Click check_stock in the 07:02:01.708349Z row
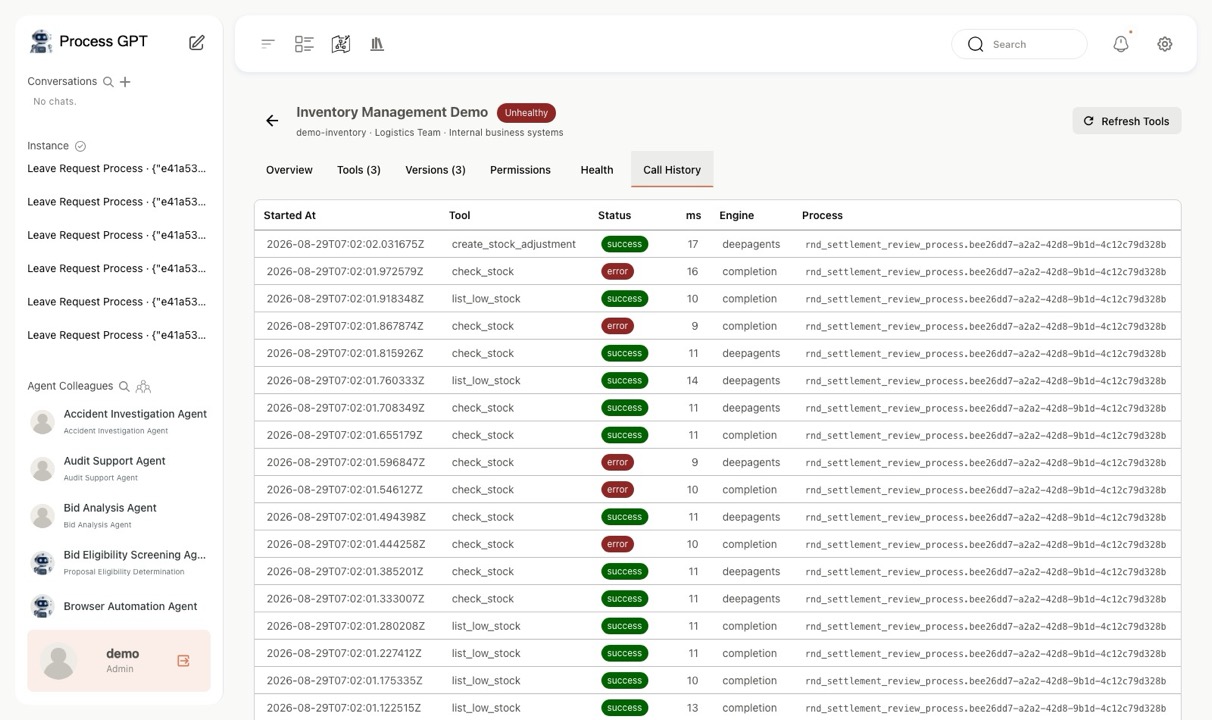1212x720 pixels. pyautogui.click(x=483, y=408)
